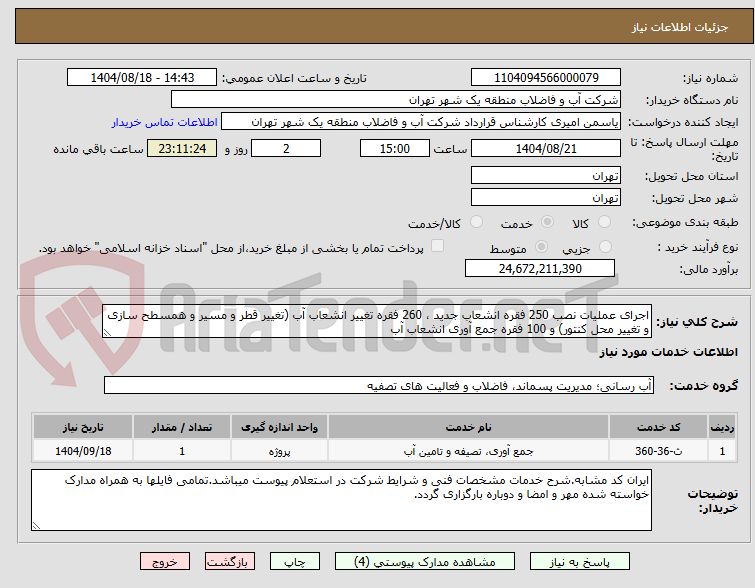The width and height of the screenshot is (755, 588).
Task: Click the days remaining field showing 2
Action: (x=286, y=148)
